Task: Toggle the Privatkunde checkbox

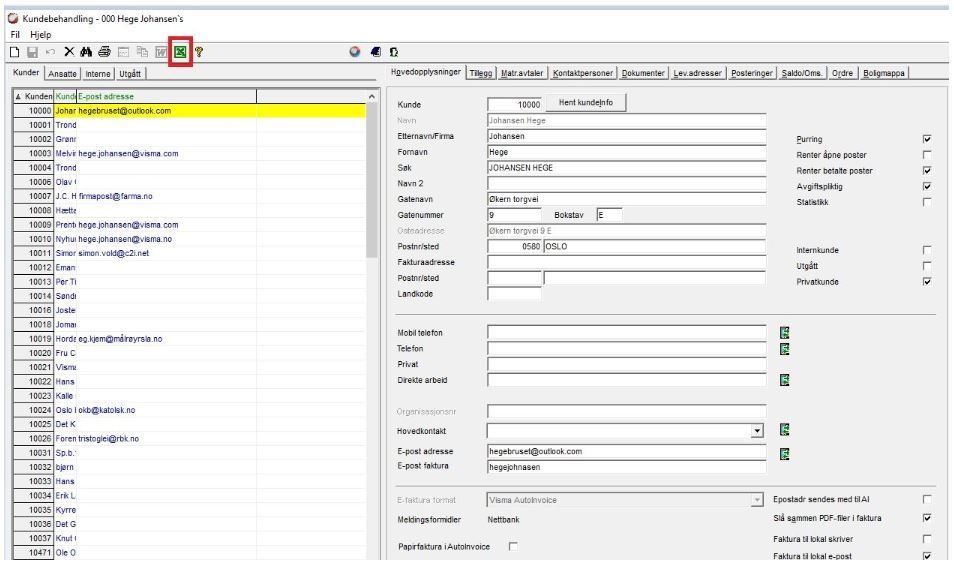Action: tap(927, 282)
